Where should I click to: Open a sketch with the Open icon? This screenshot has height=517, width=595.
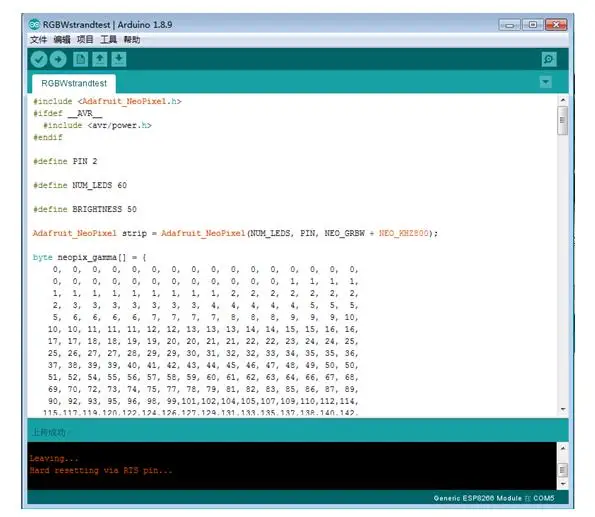point(100,59)
